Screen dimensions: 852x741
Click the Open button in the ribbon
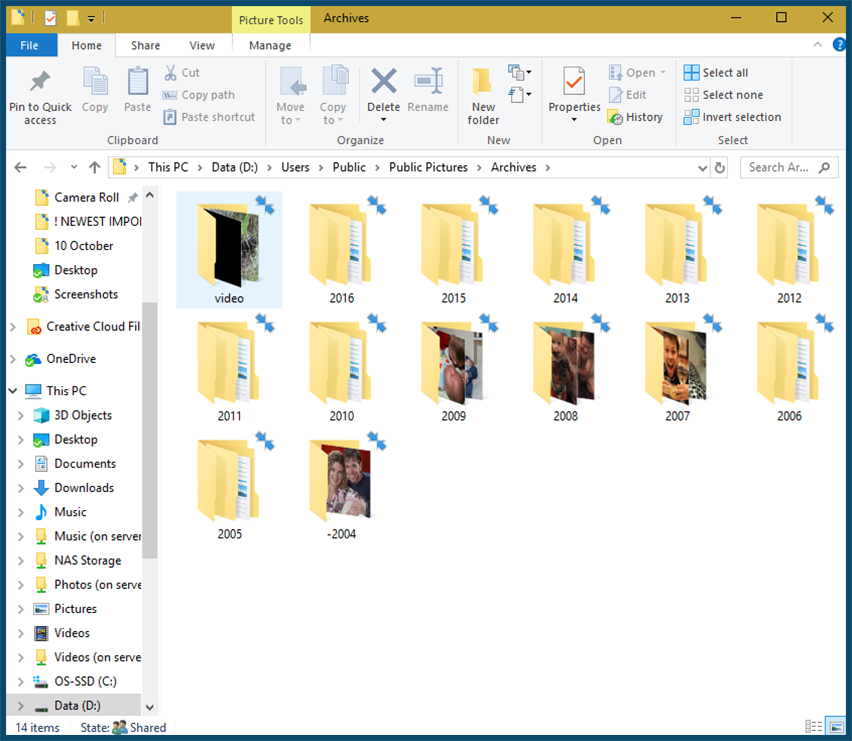click(637, 72)
